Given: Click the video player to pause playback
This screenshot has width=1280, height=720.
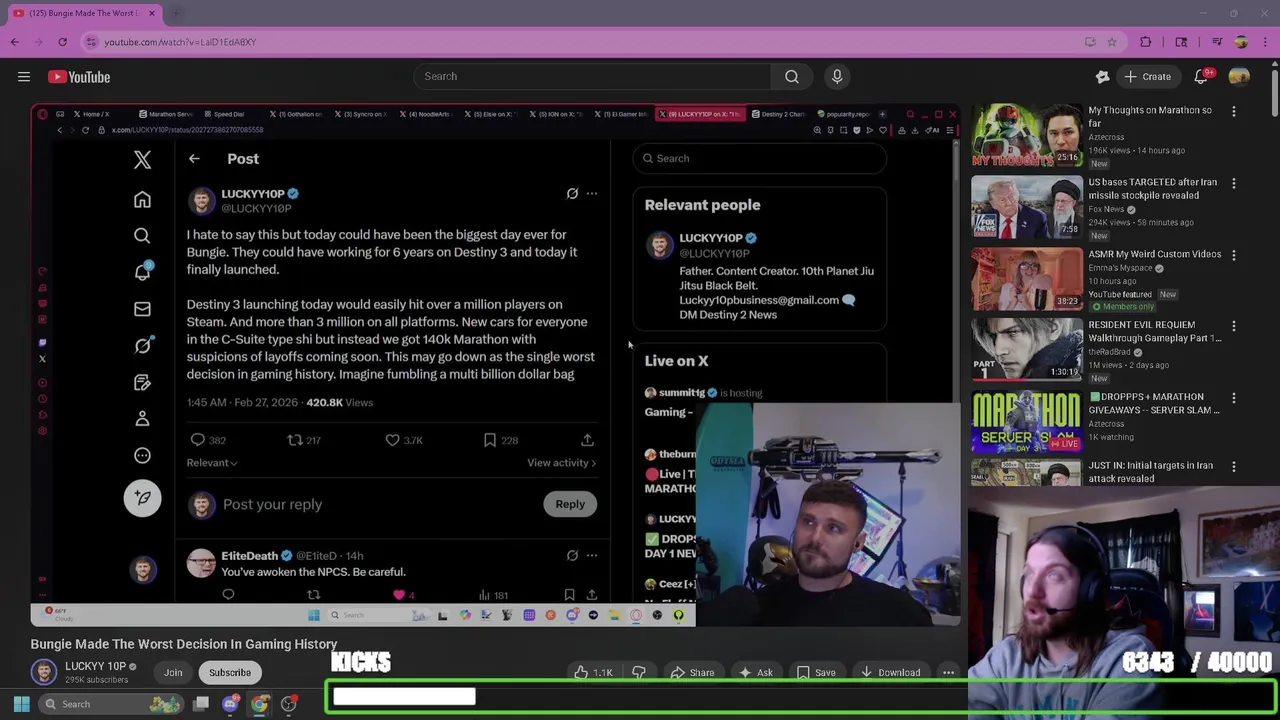Looking at the screenshot, I should 495,365.
